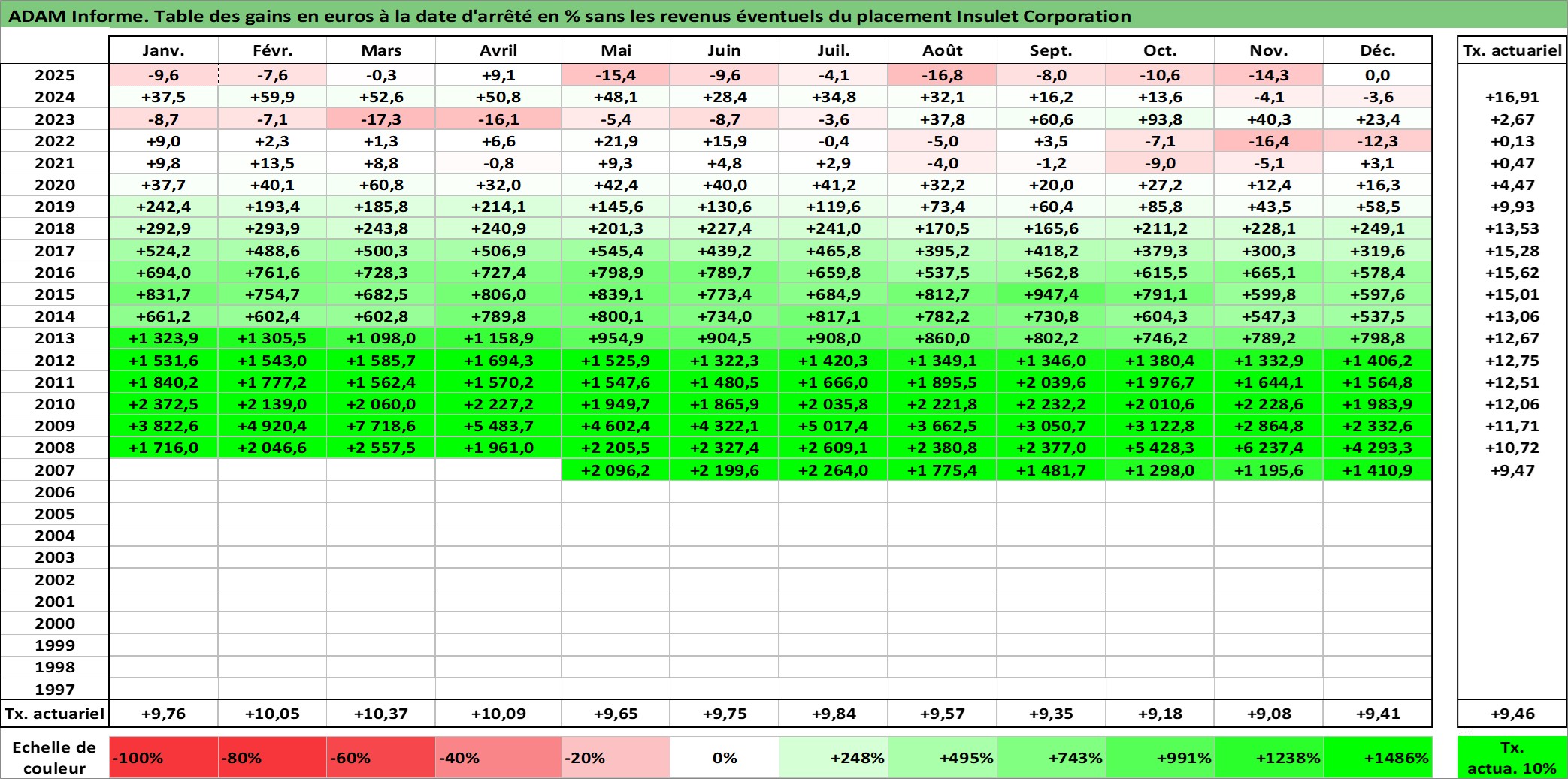Image resolution: width=1568 pixels, height=779 pixels.
Task: Select the 2019 row label
Action: point(55,207)
